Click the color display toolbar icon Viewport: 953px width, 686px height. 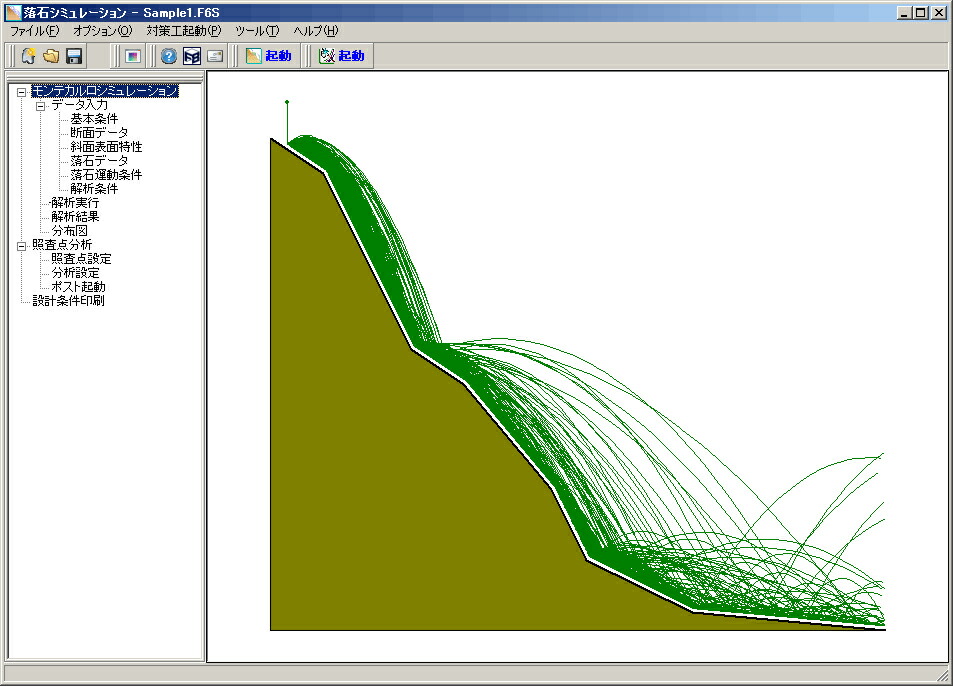[x=132, y=56]
